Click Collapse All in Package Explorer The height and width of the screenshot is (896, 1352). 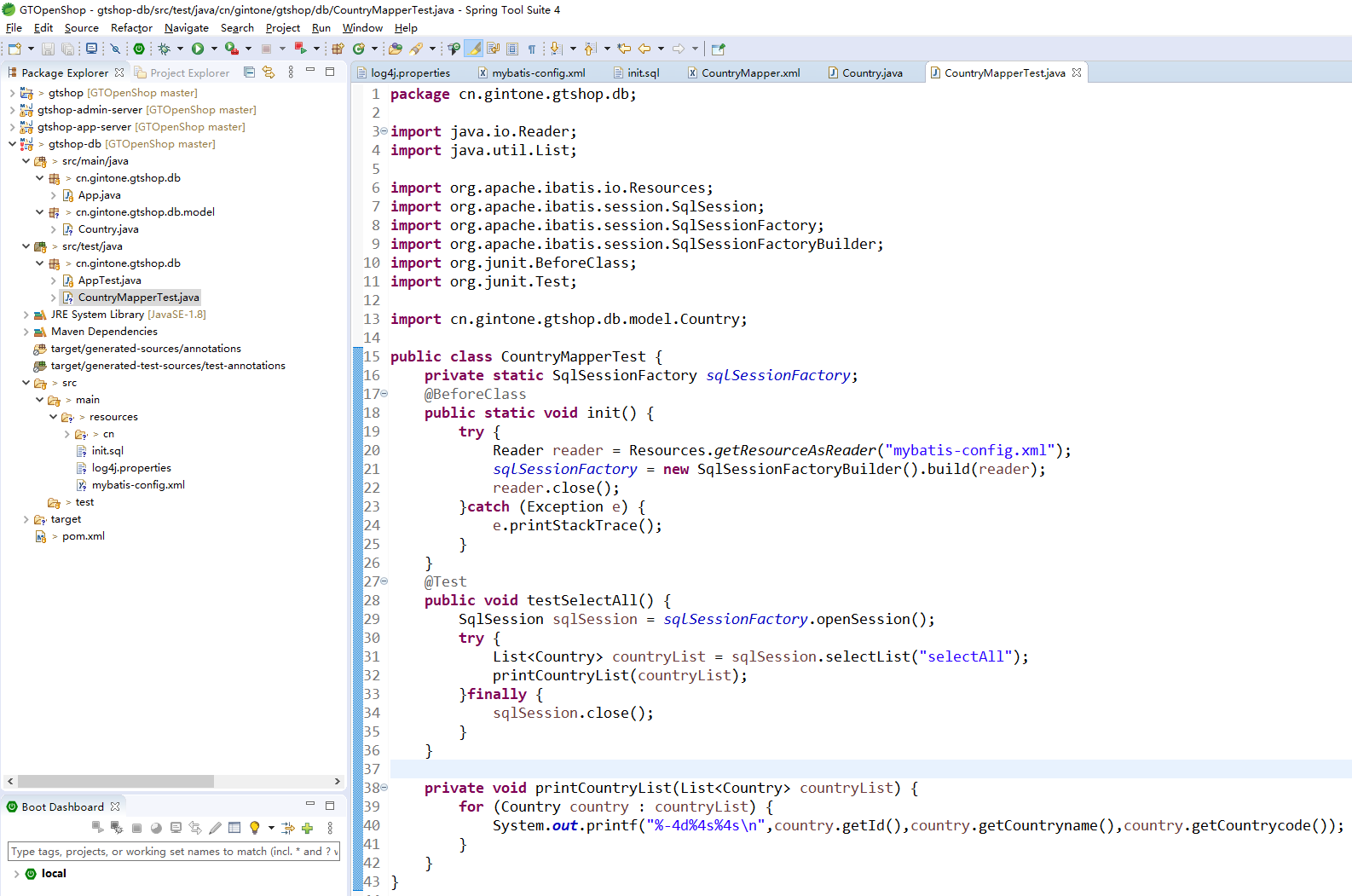click(x=249, y=72)
